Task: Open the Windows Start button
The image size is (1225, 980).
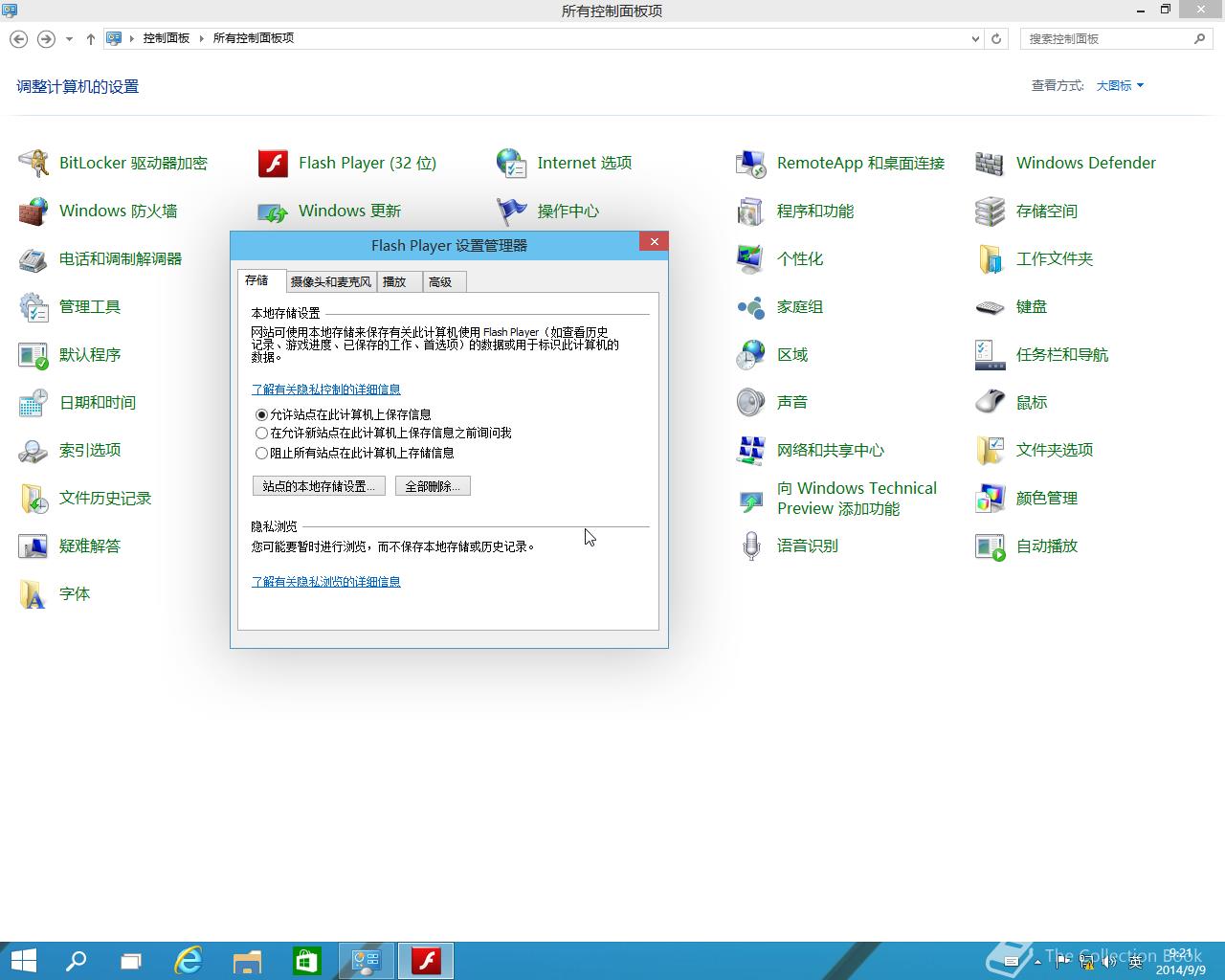Action: click(x=23, y=961)
